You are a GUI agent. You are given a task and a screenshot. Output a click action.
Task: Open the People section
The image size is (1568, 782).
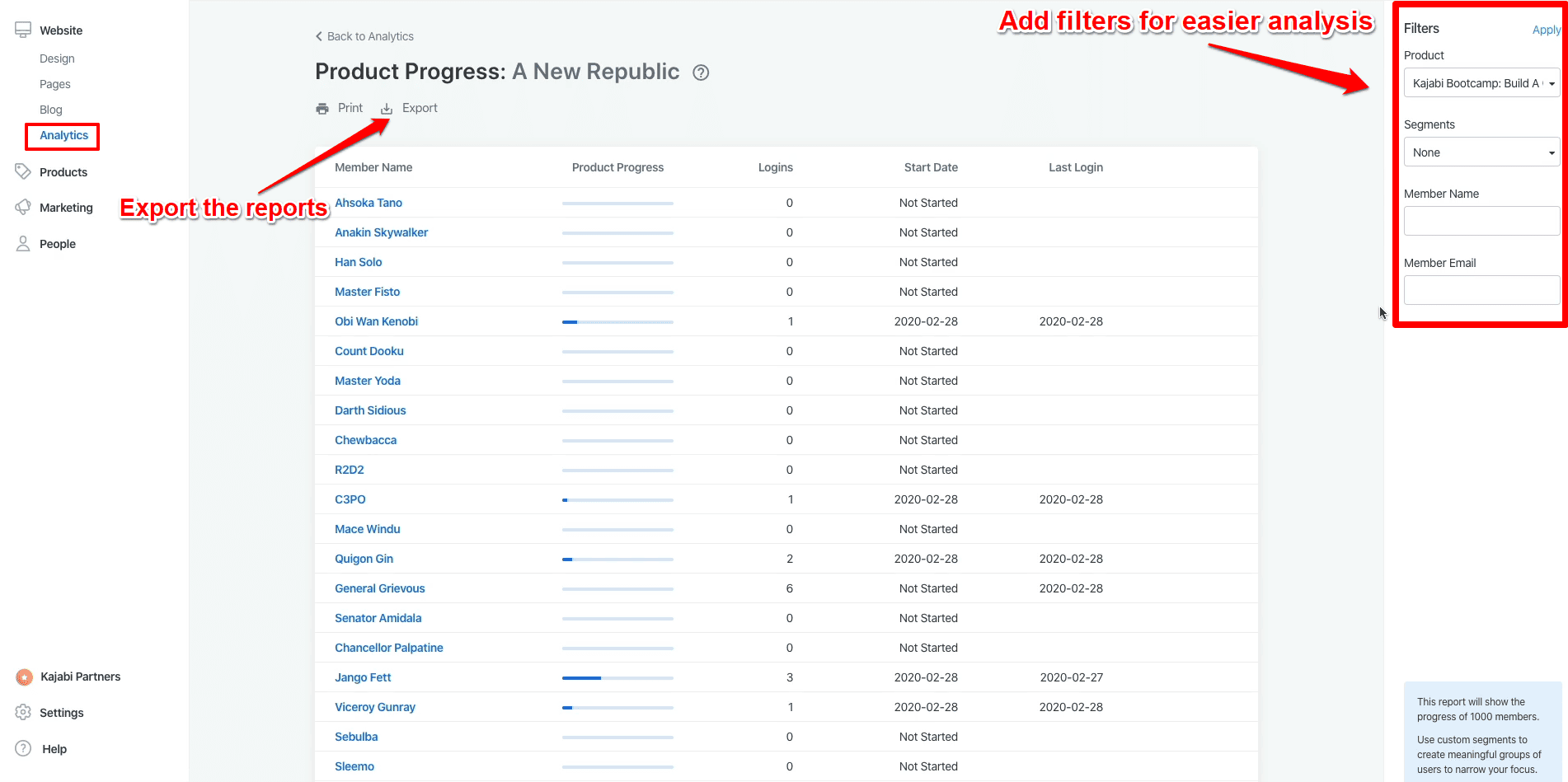58,244
